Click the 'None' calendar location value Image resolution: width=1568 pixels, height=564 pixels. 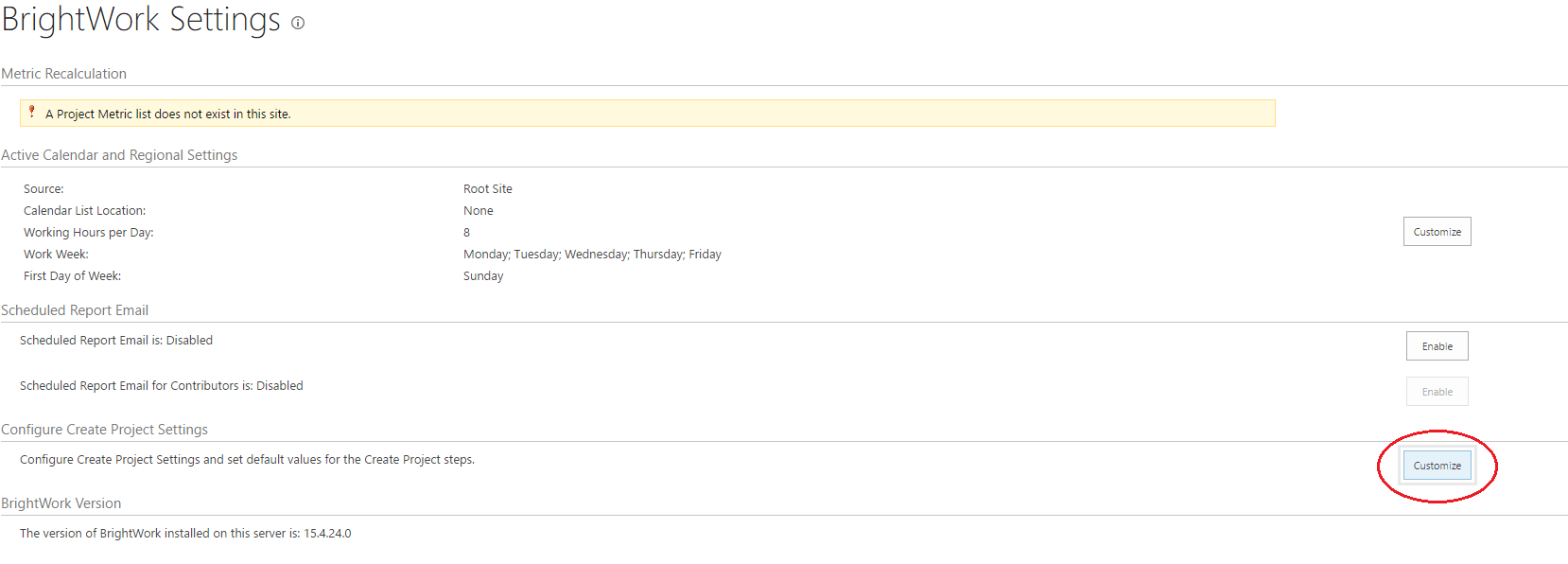pyautogui.click(x=479, y=211)
